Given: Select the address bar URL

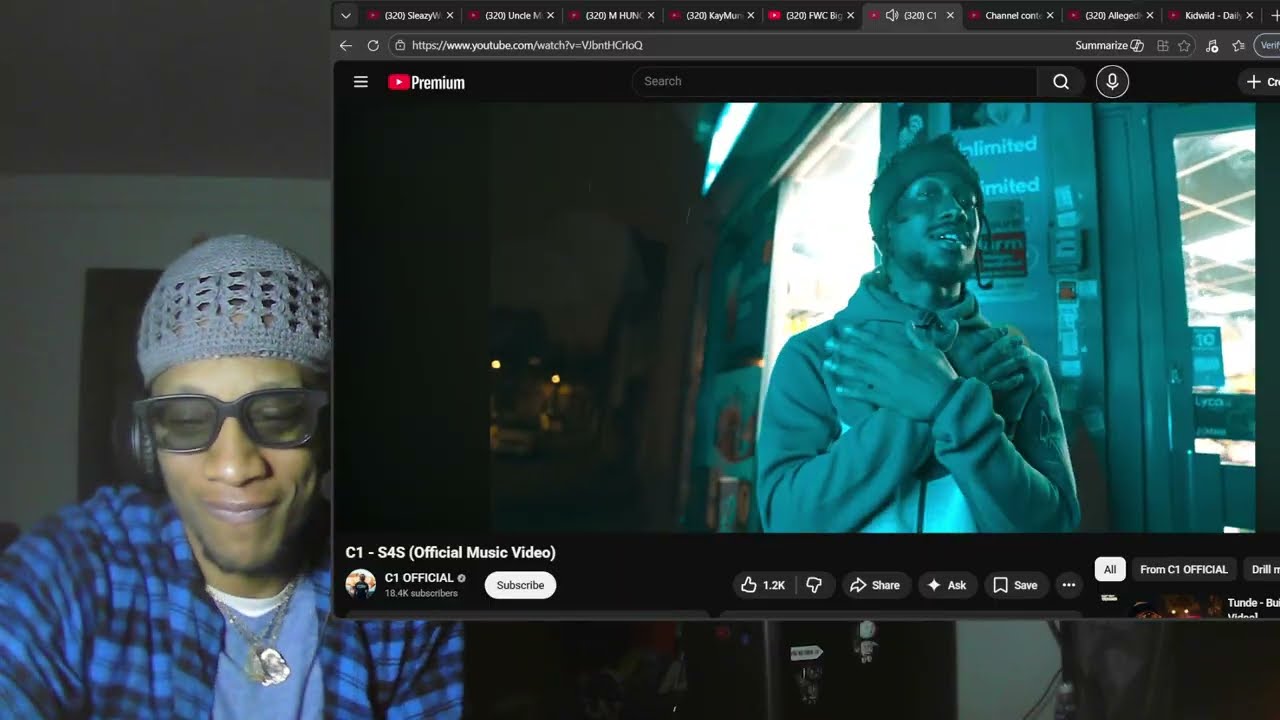Looking at the screenshot, I should 527,45.
